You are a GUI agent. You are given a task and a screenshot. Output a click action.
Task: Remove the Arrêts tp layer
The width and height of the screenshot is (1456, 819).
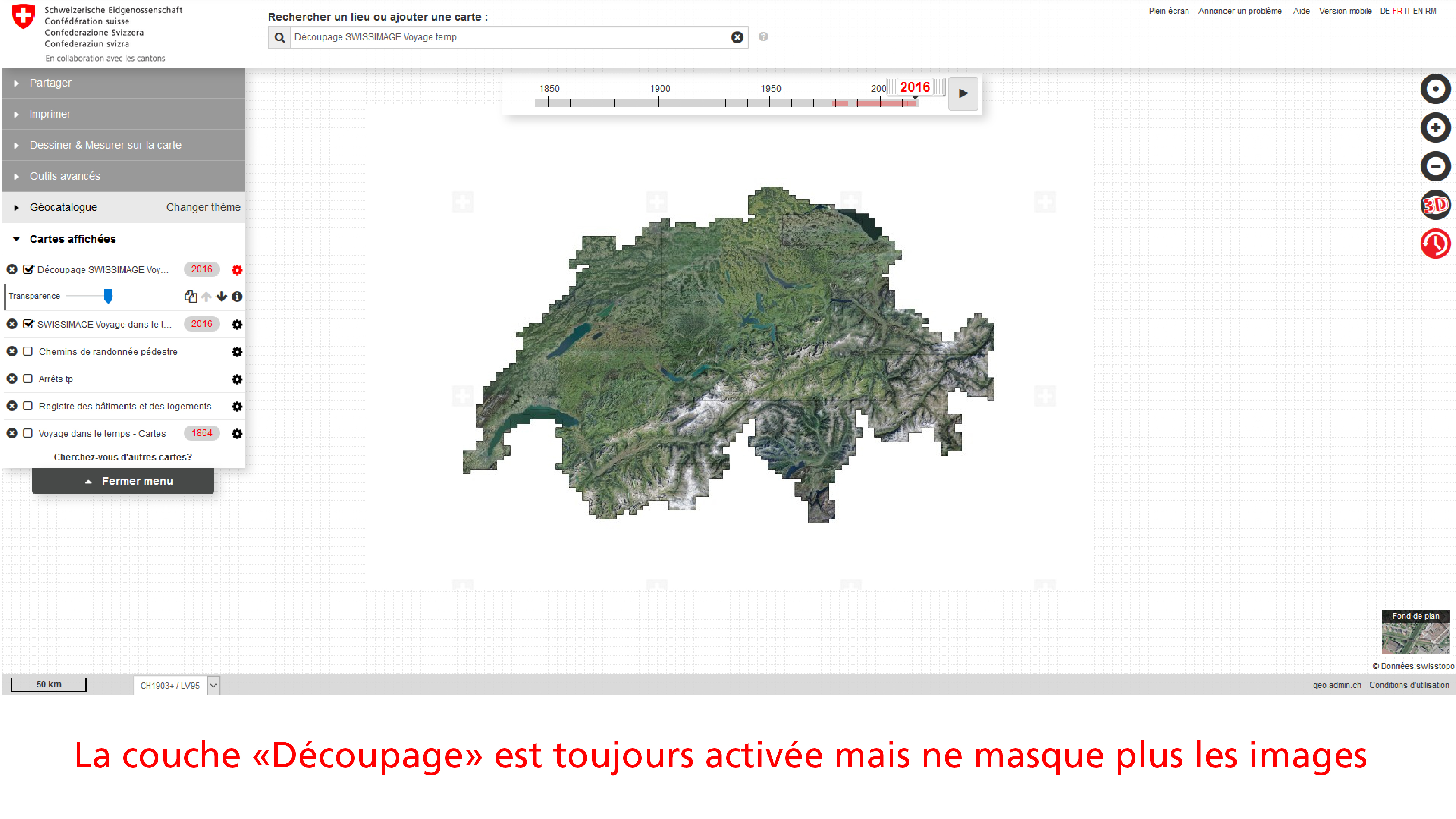(12, 379)
